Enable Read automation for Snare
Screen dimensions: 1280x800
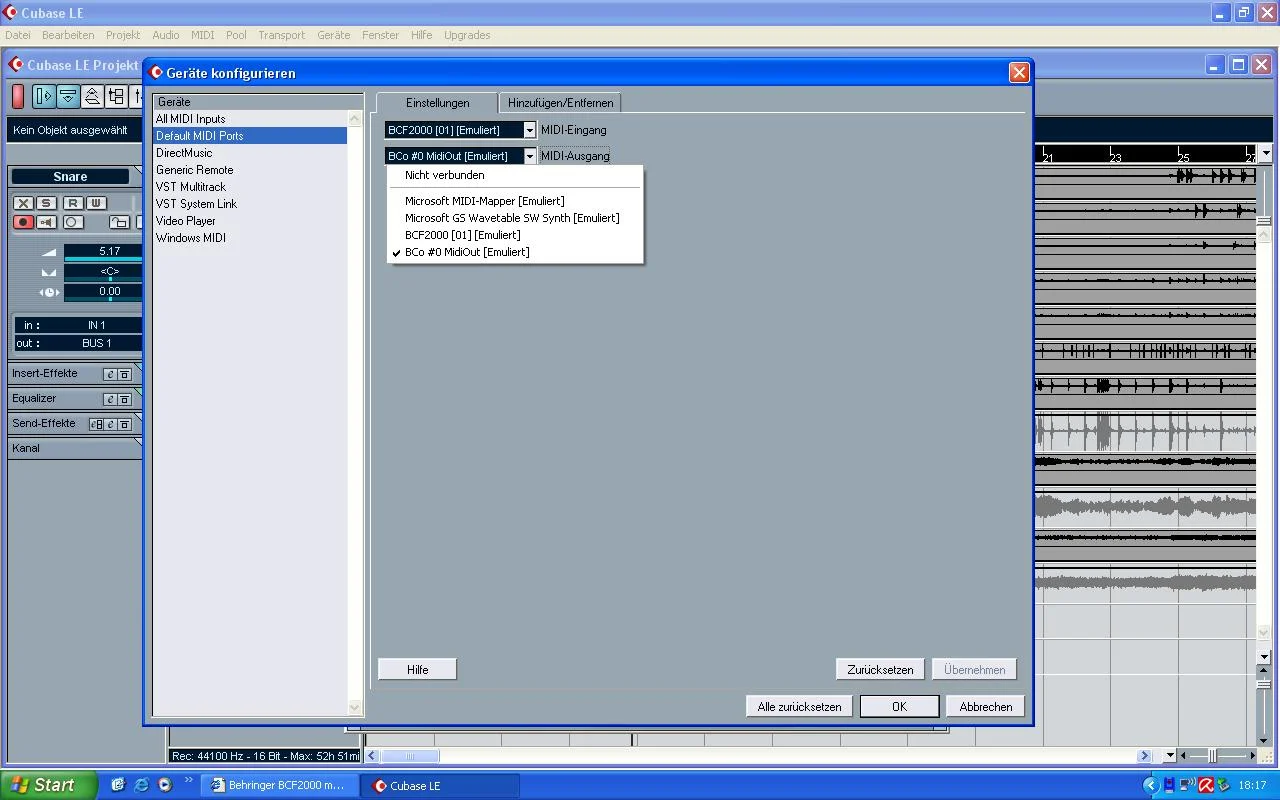click(x=73, y=203)
